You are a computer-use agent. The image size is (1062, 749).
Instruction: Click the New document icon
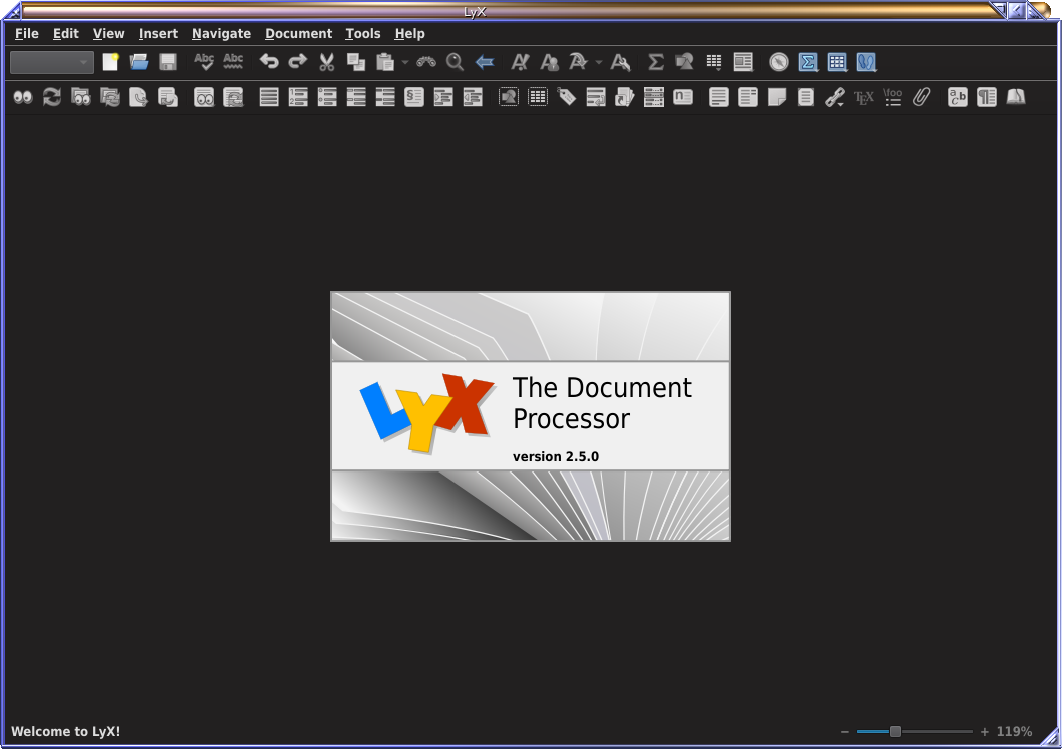point(110,62)
